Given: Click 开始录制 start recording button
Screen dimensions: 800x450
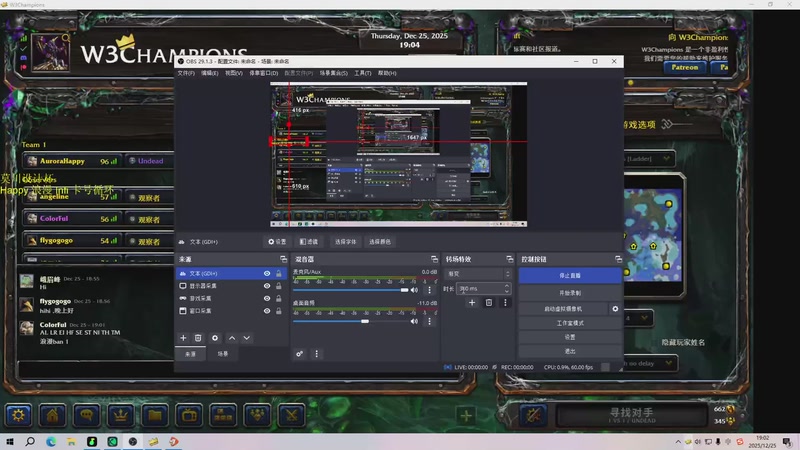Looking at the screenshot, I should pyautogui.click(x=570, y=293).
